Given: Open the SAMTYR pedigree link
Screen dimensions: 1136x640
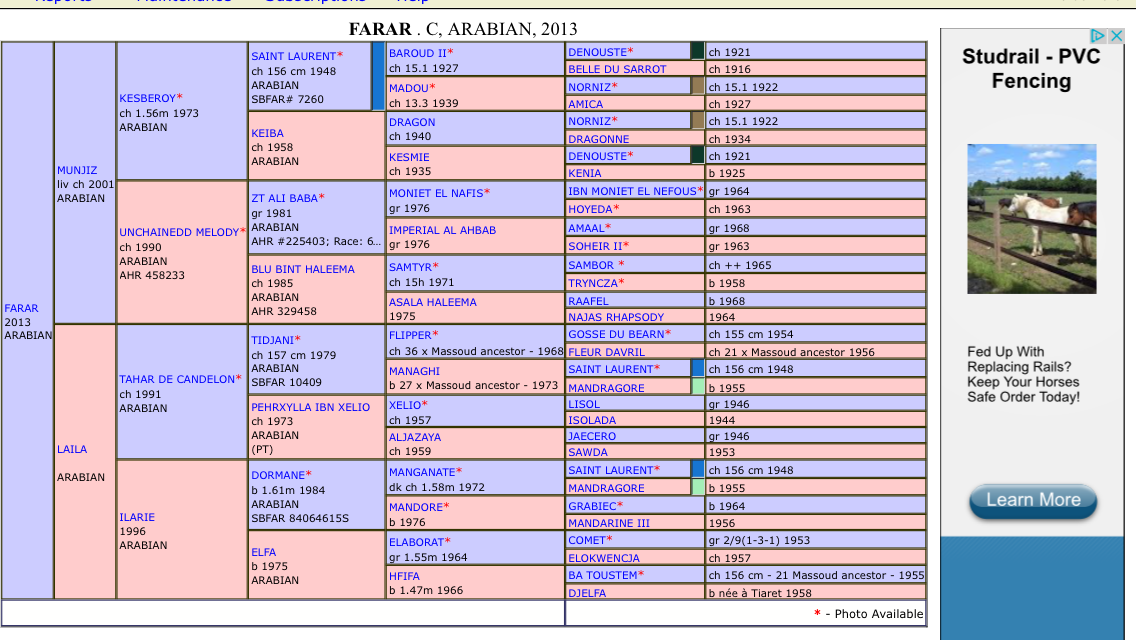Looking at the screenshot, I should pos(410,267).
